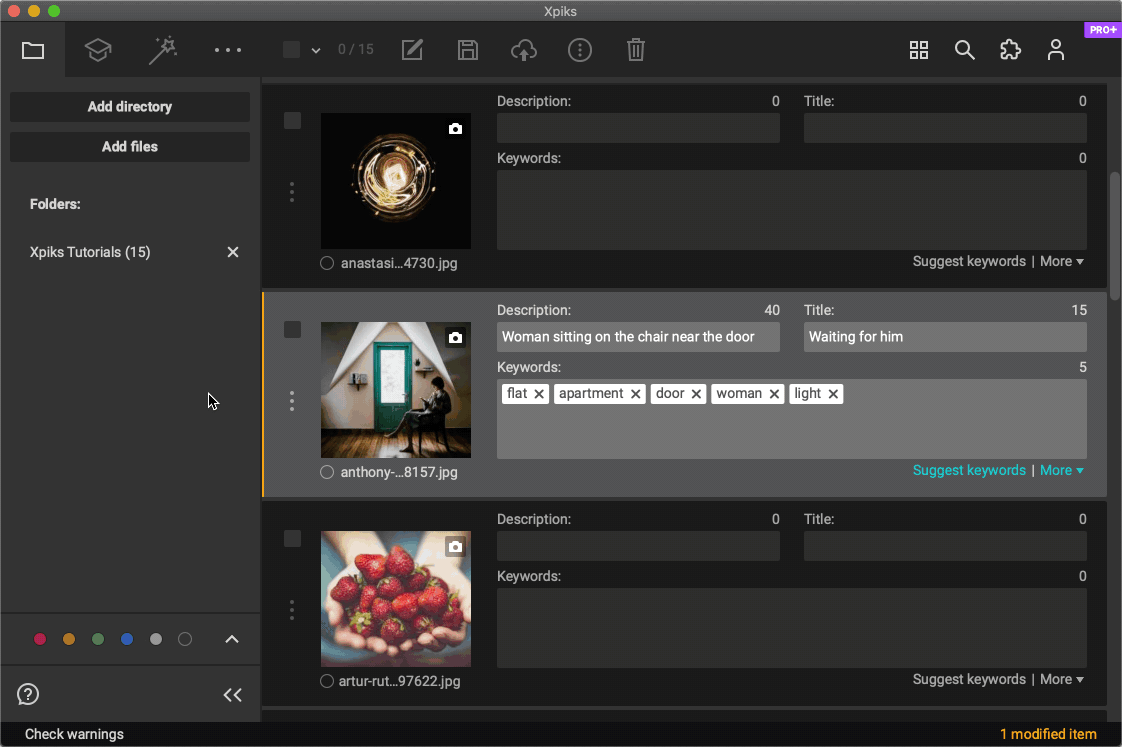Collapse the color labels panel chevron
1122x747 pixels.
[x=232, y=639]
